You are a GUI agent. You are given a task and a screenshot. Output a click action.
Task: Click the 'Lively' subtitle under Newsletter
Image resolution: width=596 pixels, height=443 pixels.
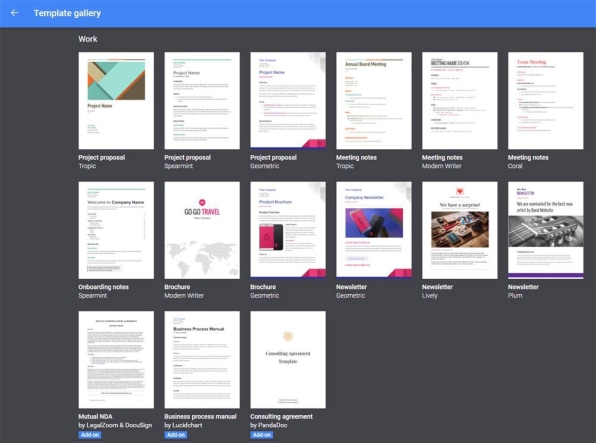click(430, 296)
